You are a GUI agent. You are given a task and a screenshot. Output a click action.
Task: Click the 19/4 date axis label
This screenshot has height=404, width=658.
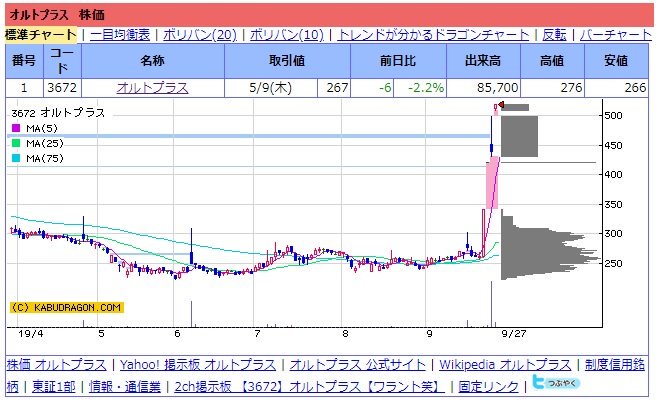[x=31, y=334]
